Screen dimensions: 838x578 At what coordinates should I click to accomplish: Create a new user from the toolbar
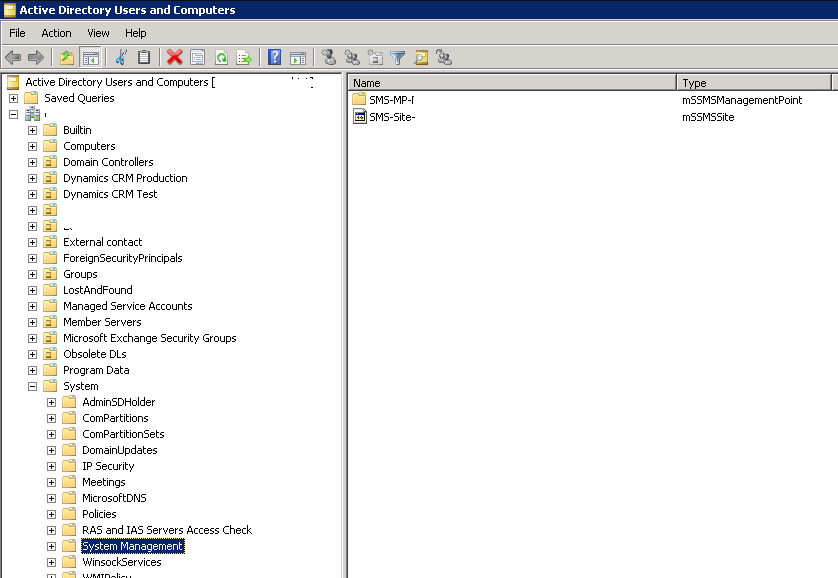[x=330, y=57]
